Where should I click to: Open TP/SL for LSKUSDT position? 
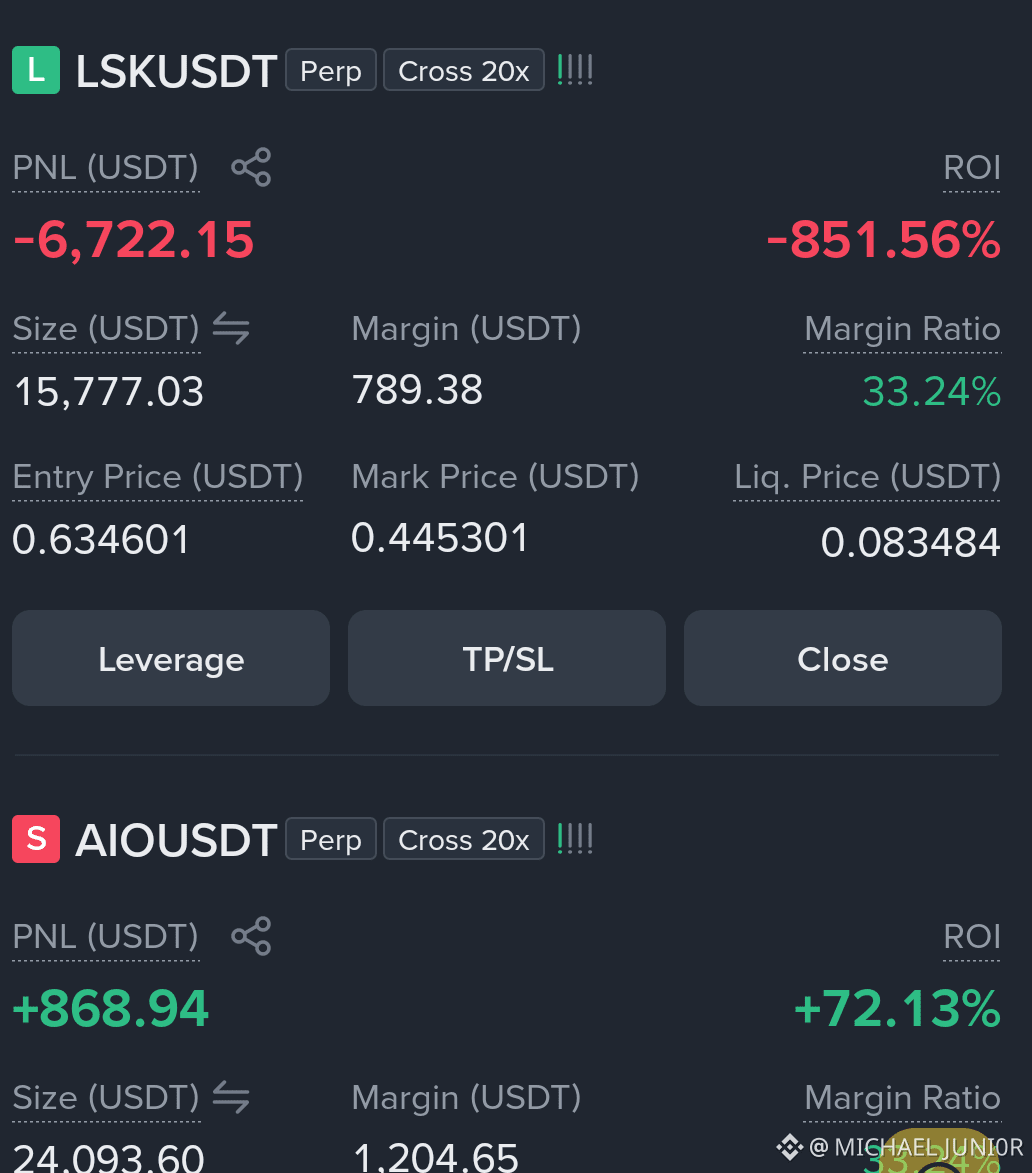(507, 658)
